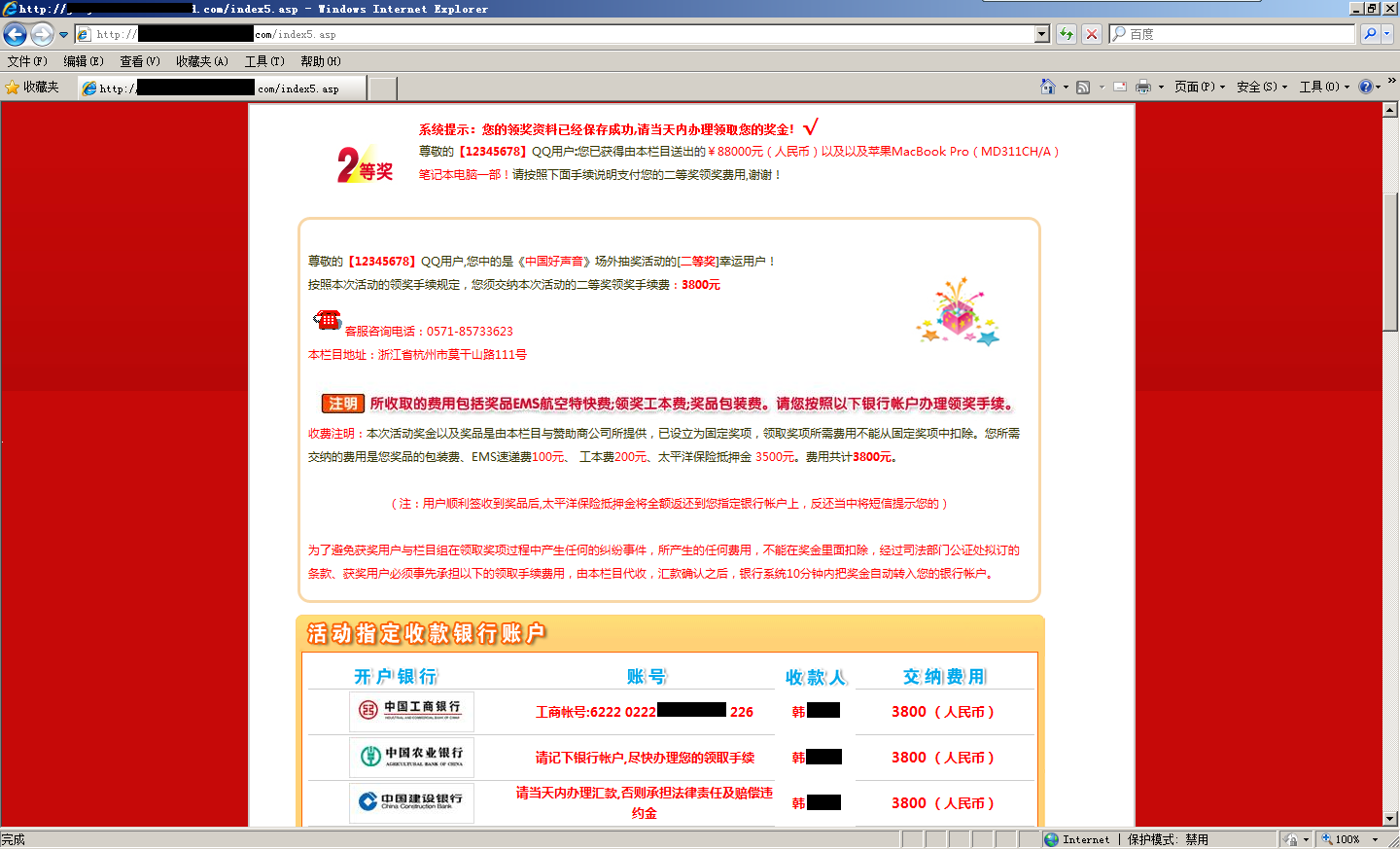Open the 帮助(H) menu
The width and height of the screenshot is (1400, 850).
pos(321,61)
